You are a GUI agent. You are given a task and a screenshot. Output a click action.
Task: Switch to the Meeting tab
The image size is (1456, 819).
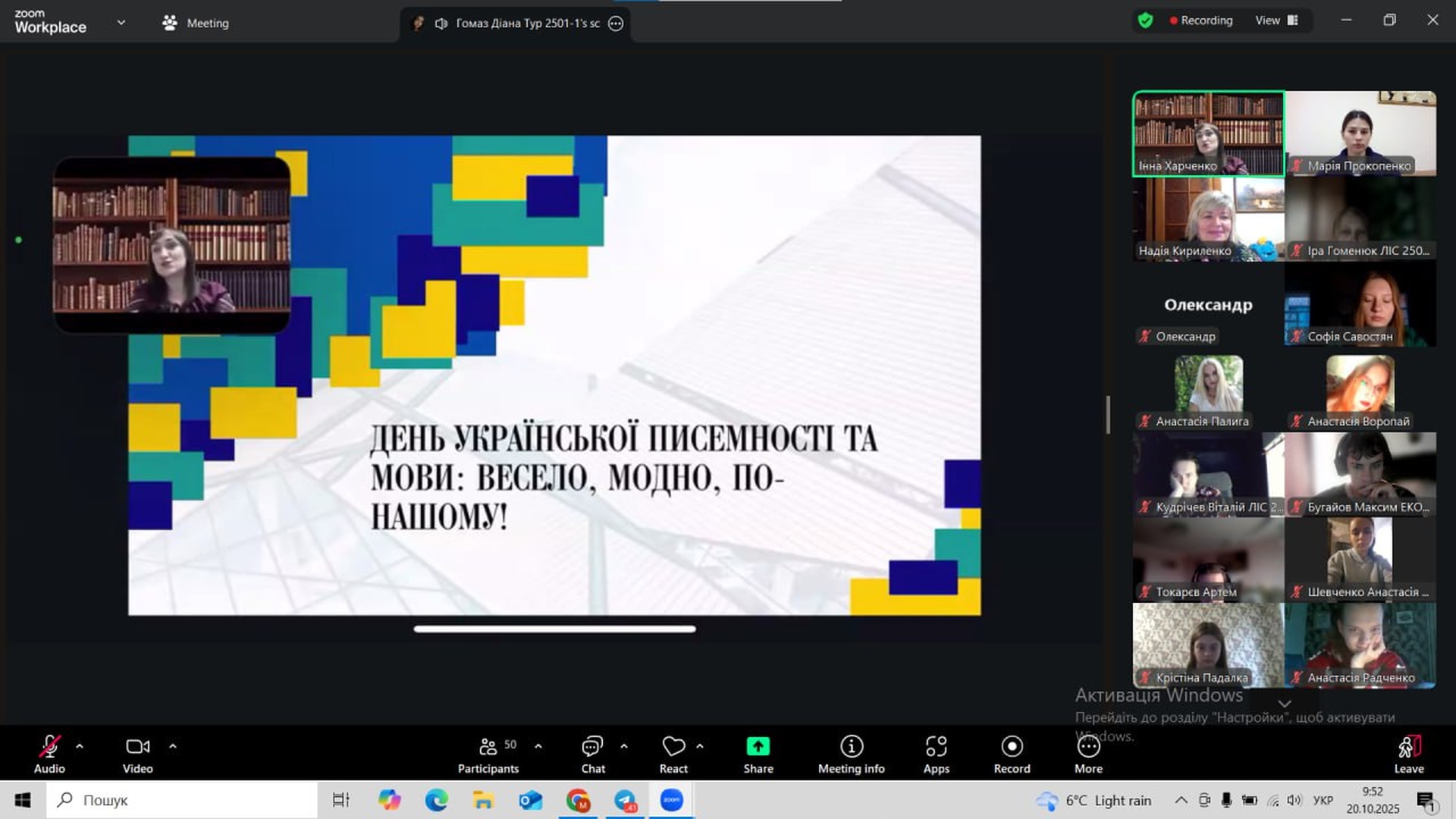196,23
